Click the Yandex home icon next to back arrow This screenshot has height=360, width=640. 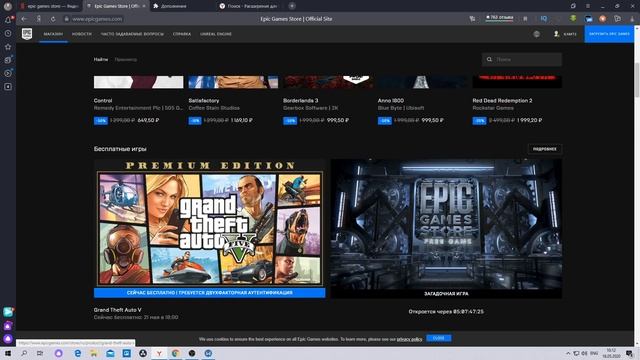click(39, 19)
